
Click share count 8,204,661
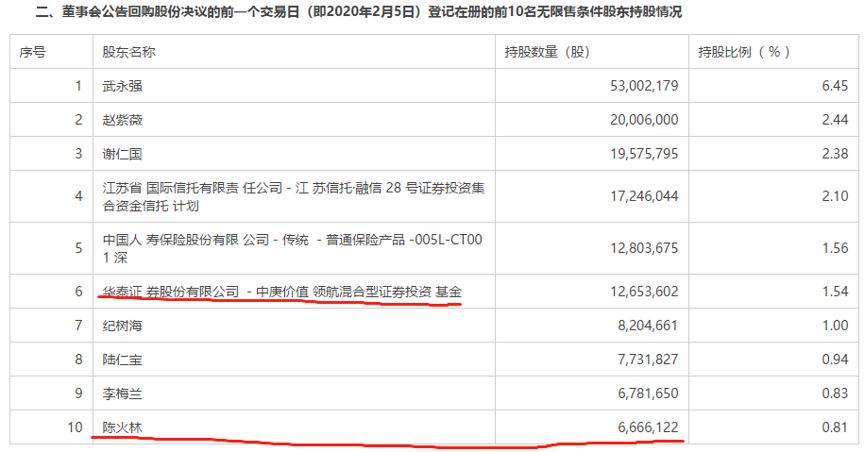click(x=648, y=326)
